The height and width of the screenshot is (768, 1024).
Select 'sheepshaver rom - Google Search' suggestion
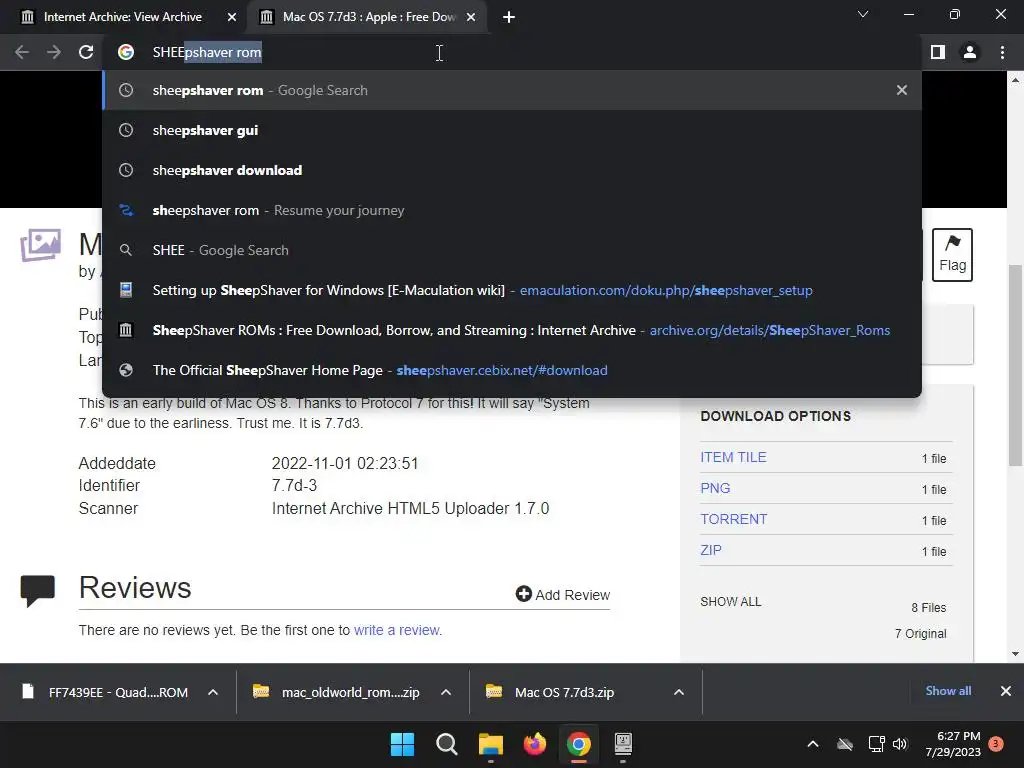512,90
